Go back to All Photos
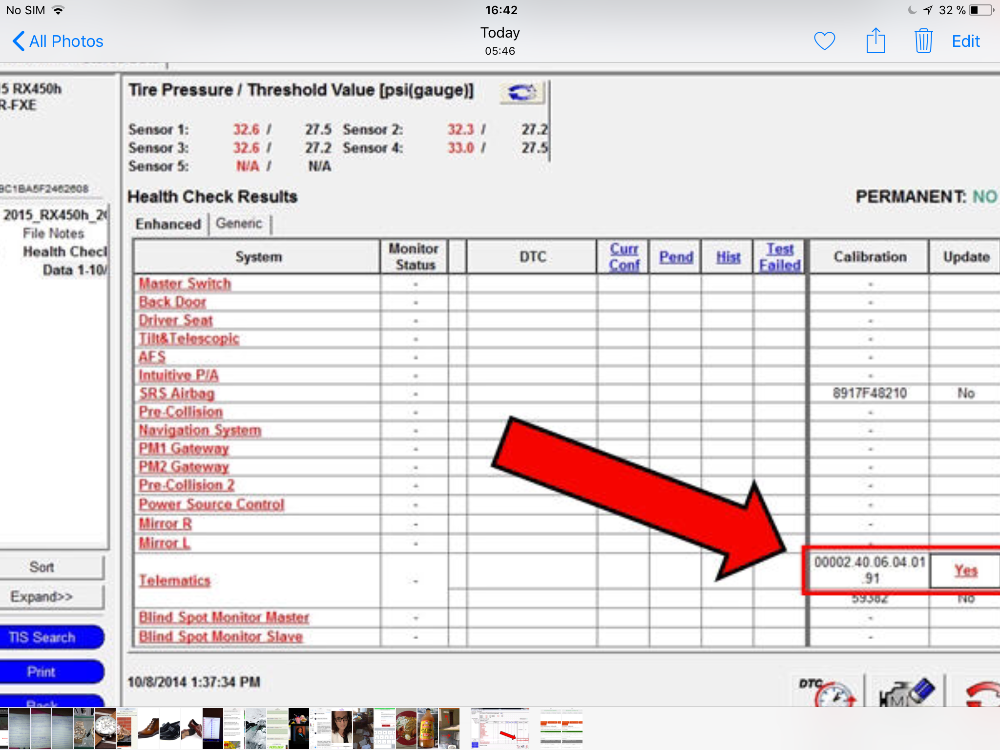The image size is (1000, 750). [58, 41]
